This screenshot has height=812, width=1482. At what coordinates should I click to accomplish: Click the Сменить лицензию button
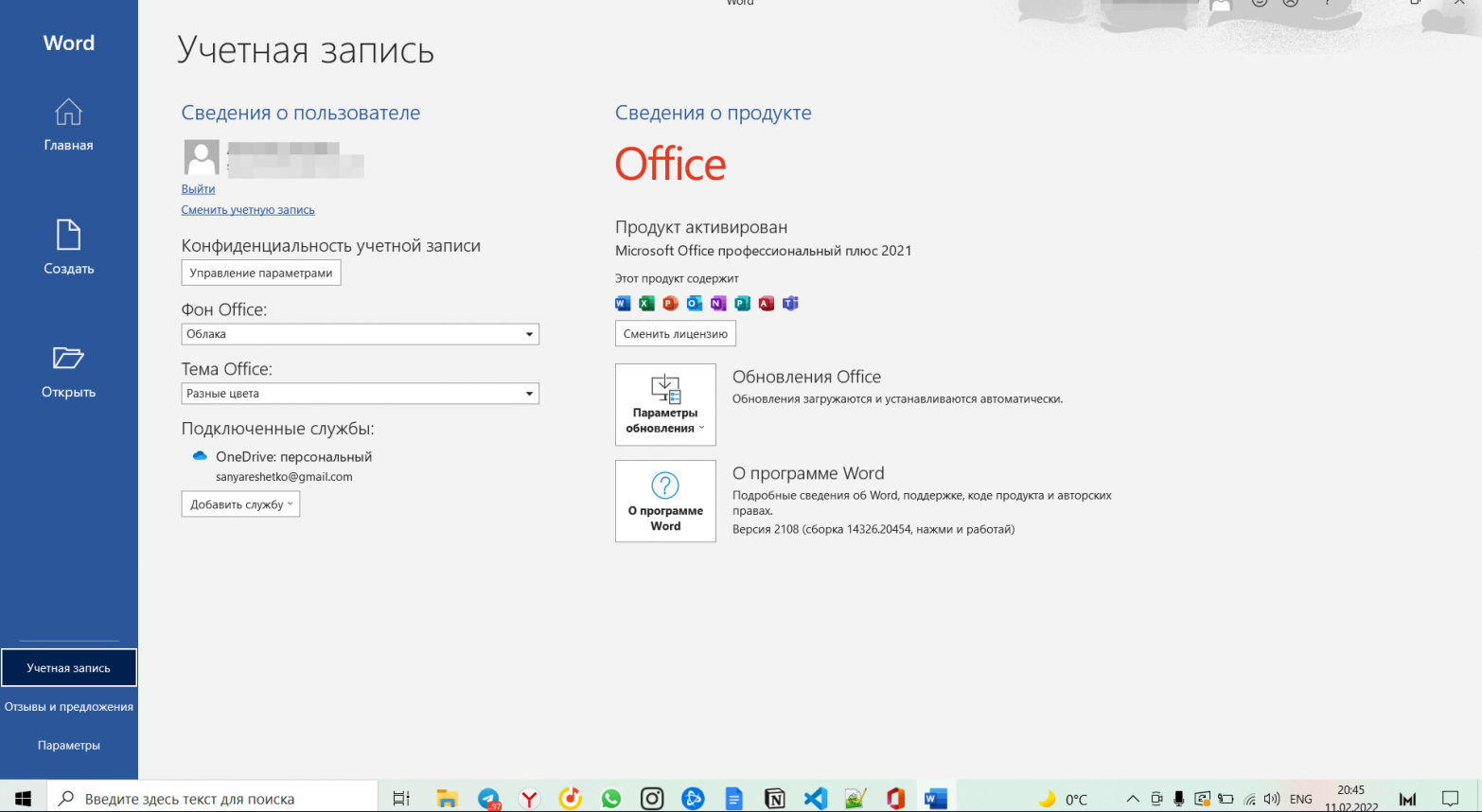pyautogui.click(x=676, y=334)
